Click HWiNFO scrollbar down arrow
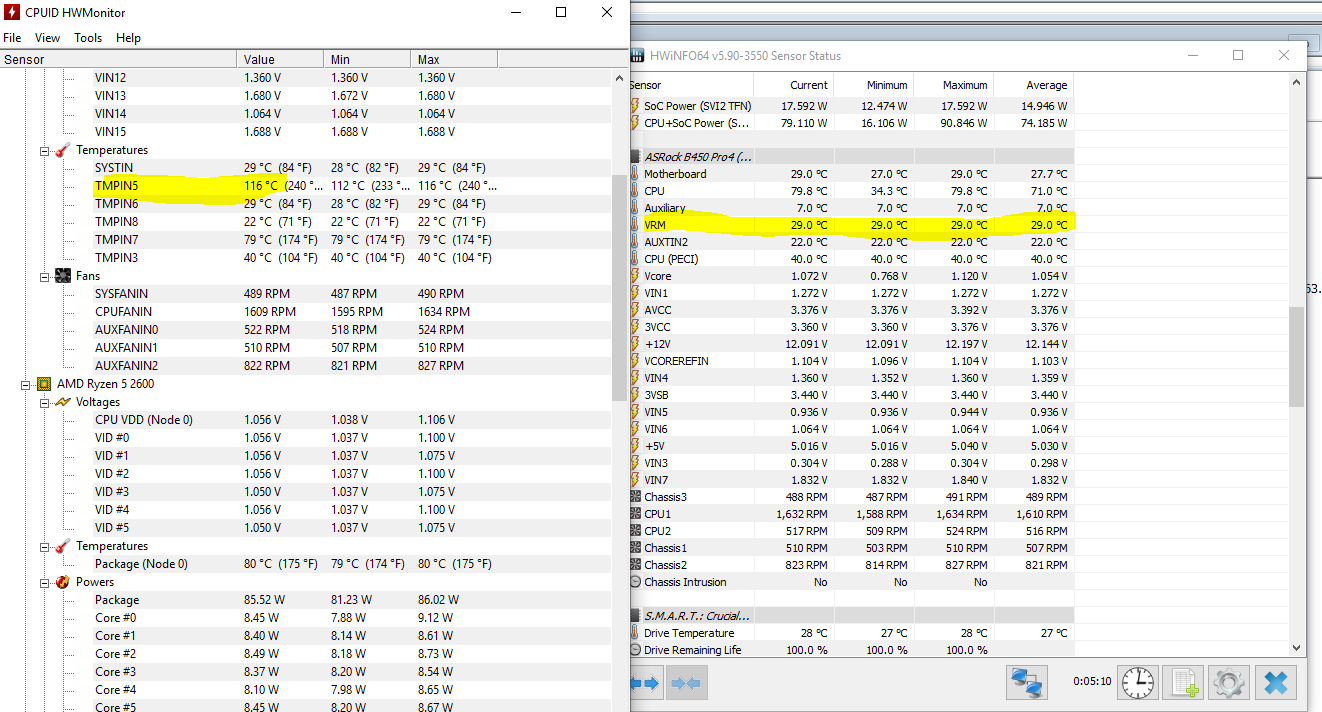 coord(1297,647)
